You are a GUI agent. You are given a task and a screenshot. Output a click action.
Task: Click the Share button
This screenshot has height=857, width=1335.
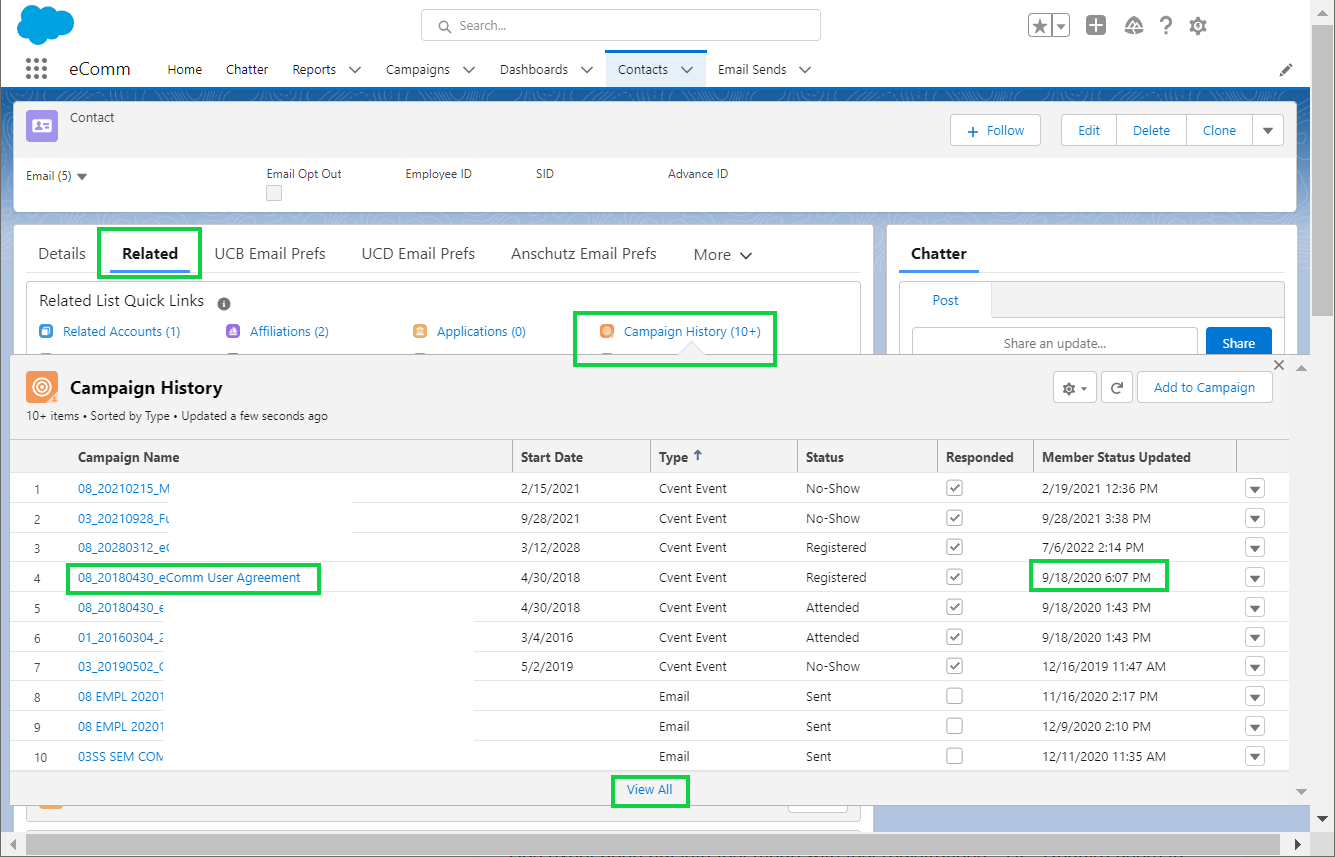1238,343
